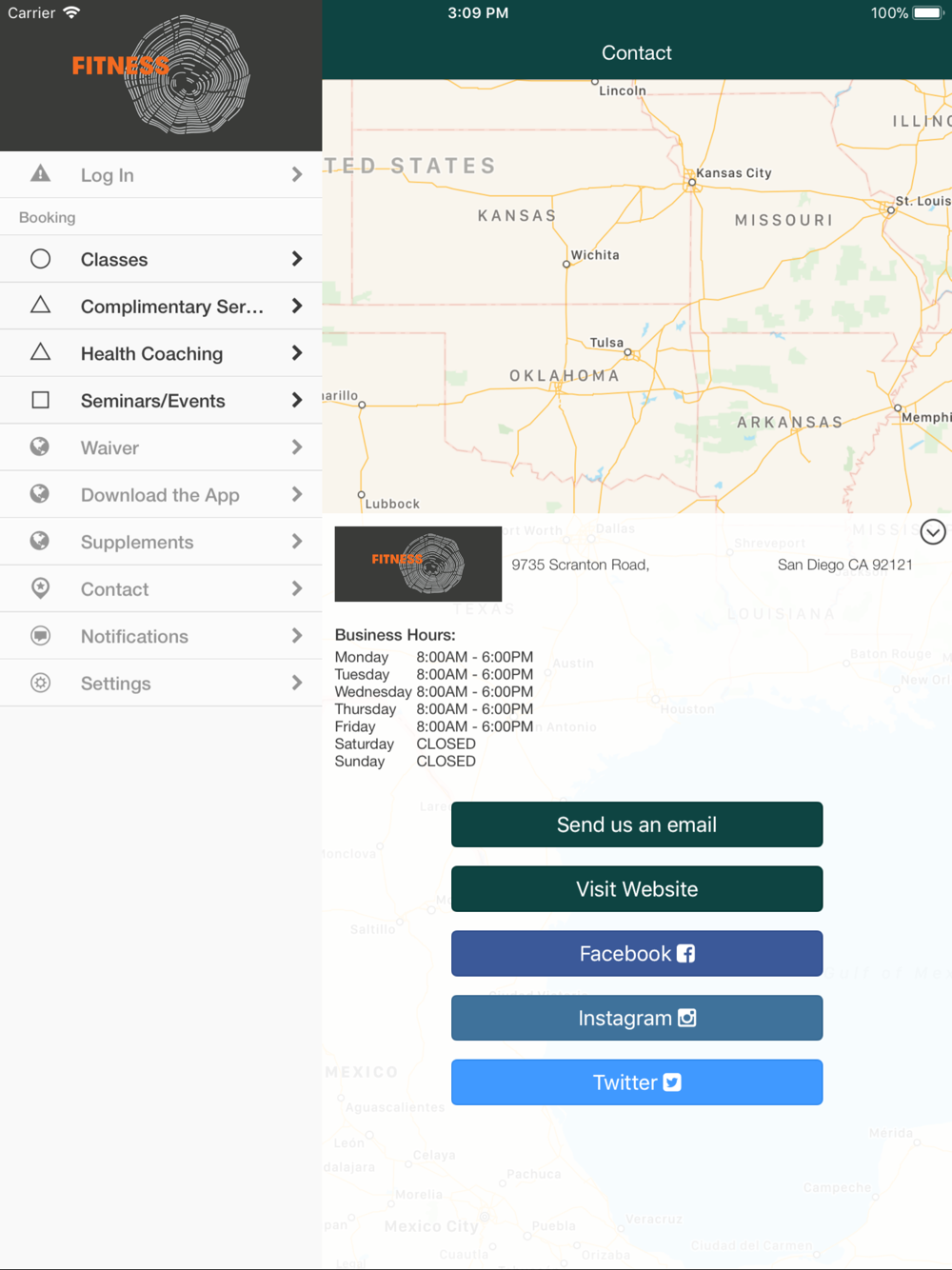Click the warning triangle icon beside Log In
The image size is (952, 1270).
click(40, 173)
